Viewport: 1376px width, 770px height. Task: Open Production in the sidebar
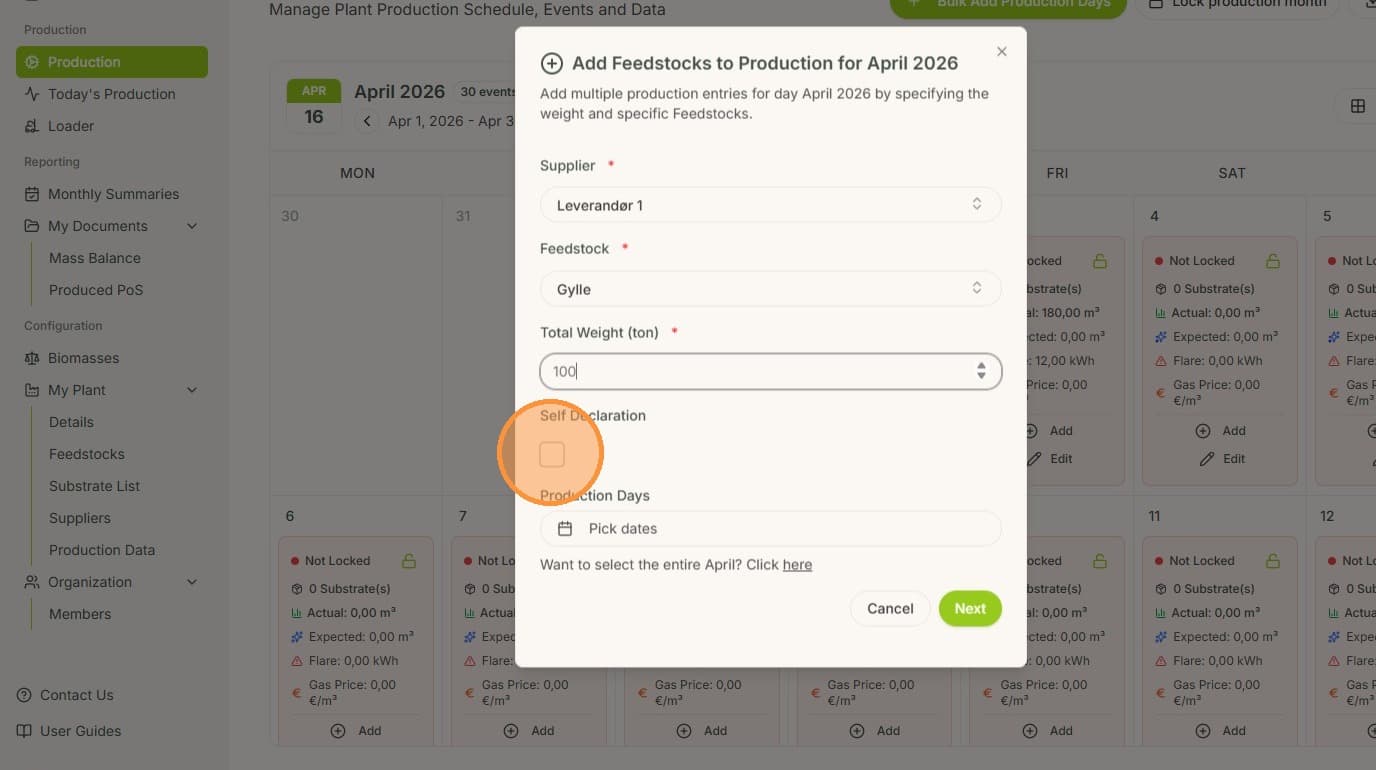pos(112,62)
